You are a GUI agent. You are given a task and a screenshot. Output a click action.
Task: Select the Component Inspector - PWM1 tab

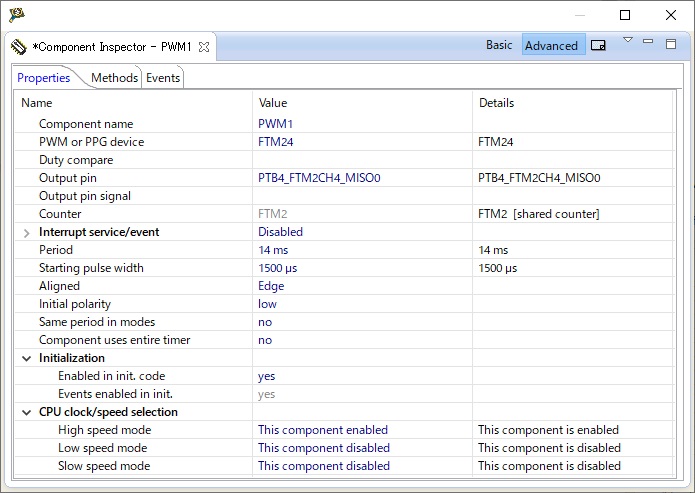[111, 47]
